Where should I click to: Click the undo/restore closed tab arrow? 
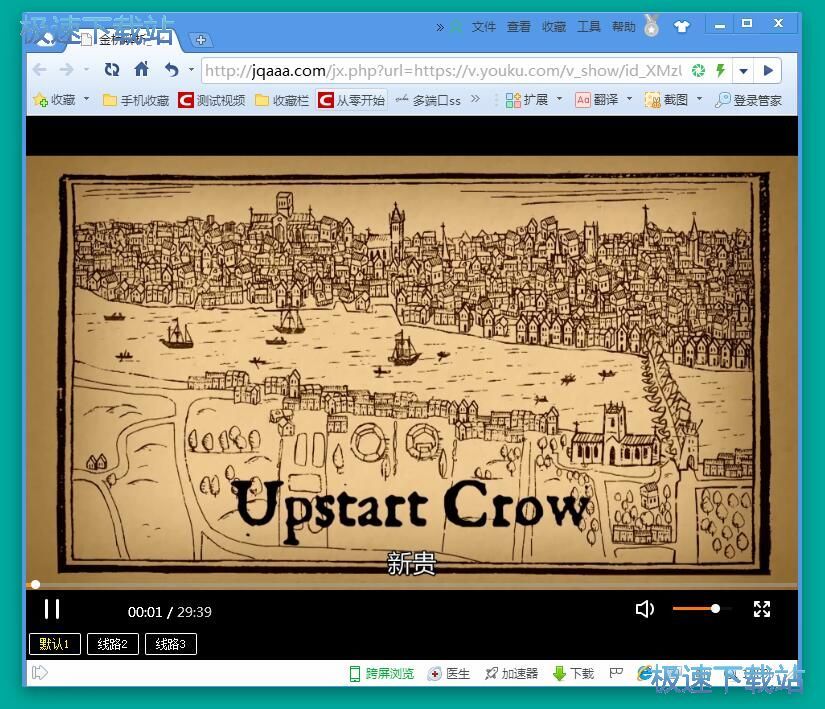tap(172, 69)
